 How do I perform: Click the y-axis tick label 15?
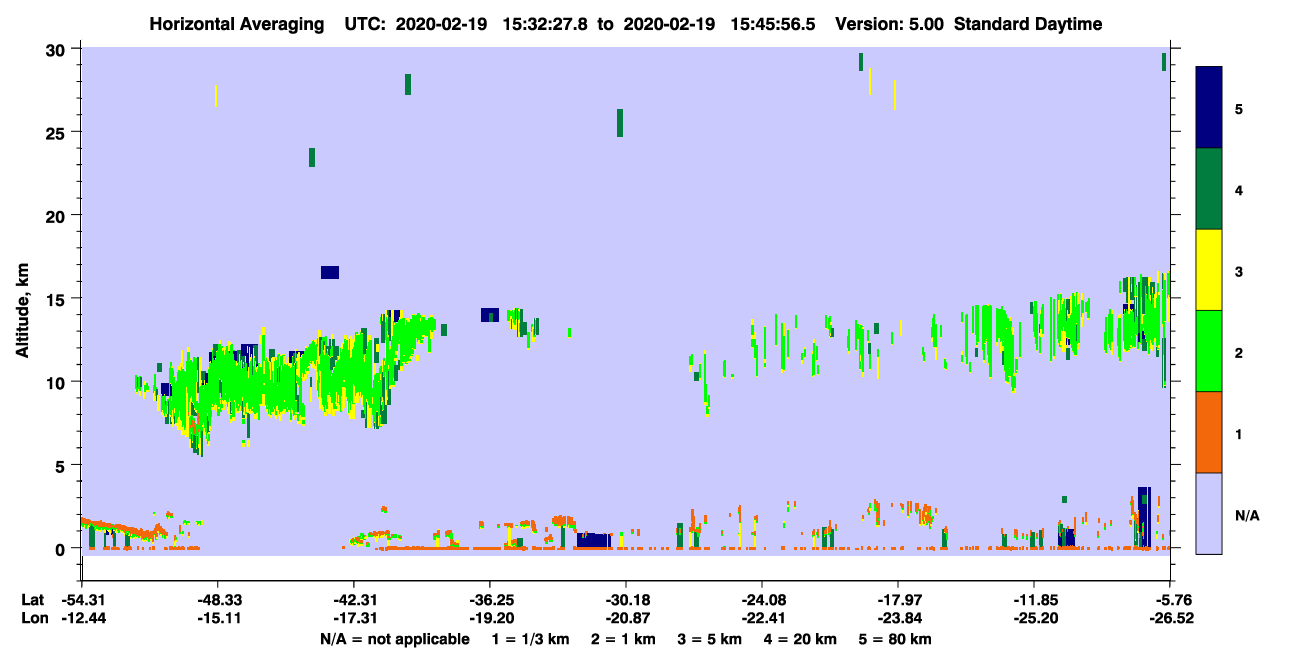pyautogui.click(x=58, y=298)
